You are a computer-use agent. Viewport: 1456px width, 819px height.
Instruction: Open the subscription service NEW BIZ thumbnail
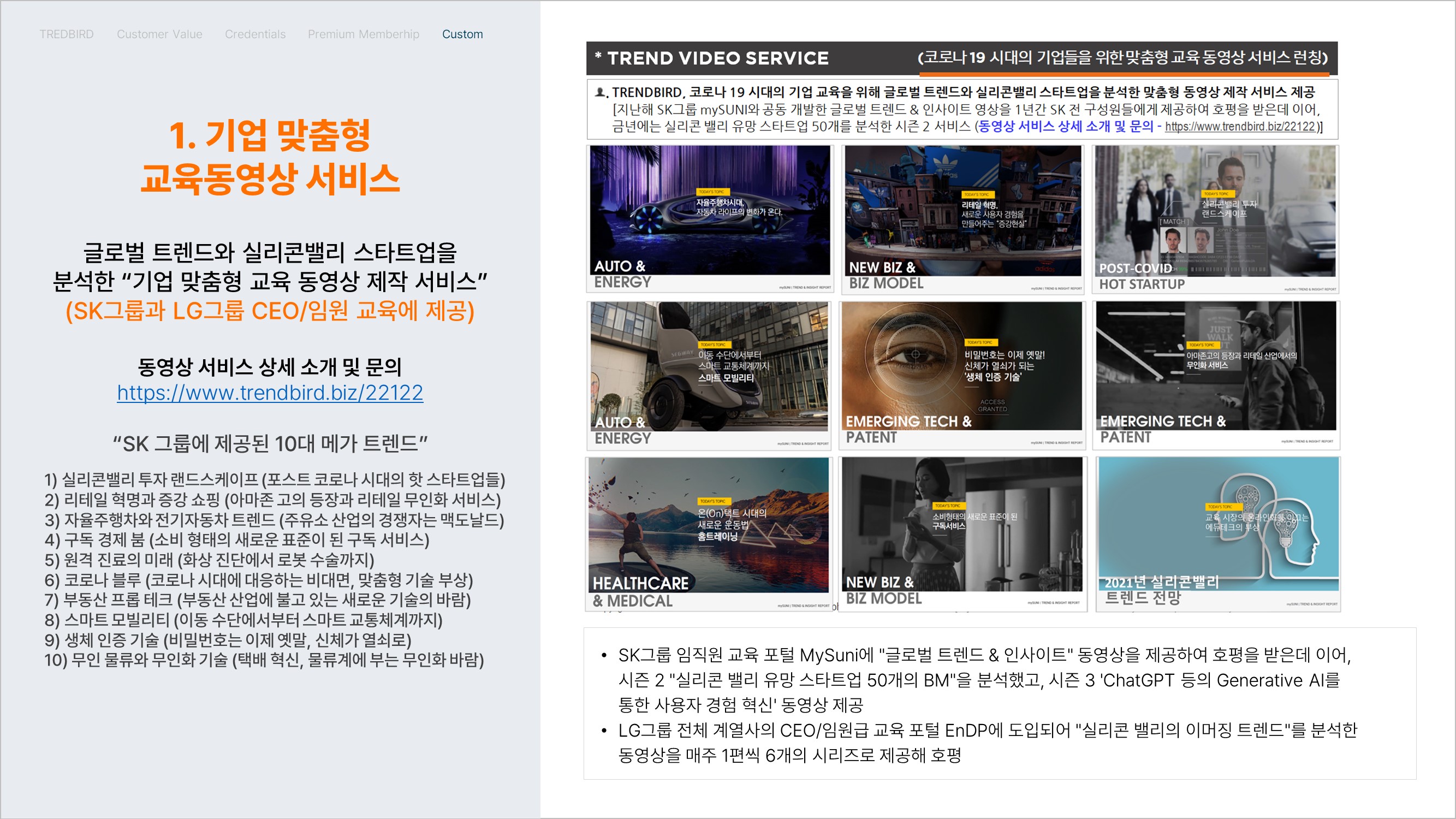(x=962, y=533)
